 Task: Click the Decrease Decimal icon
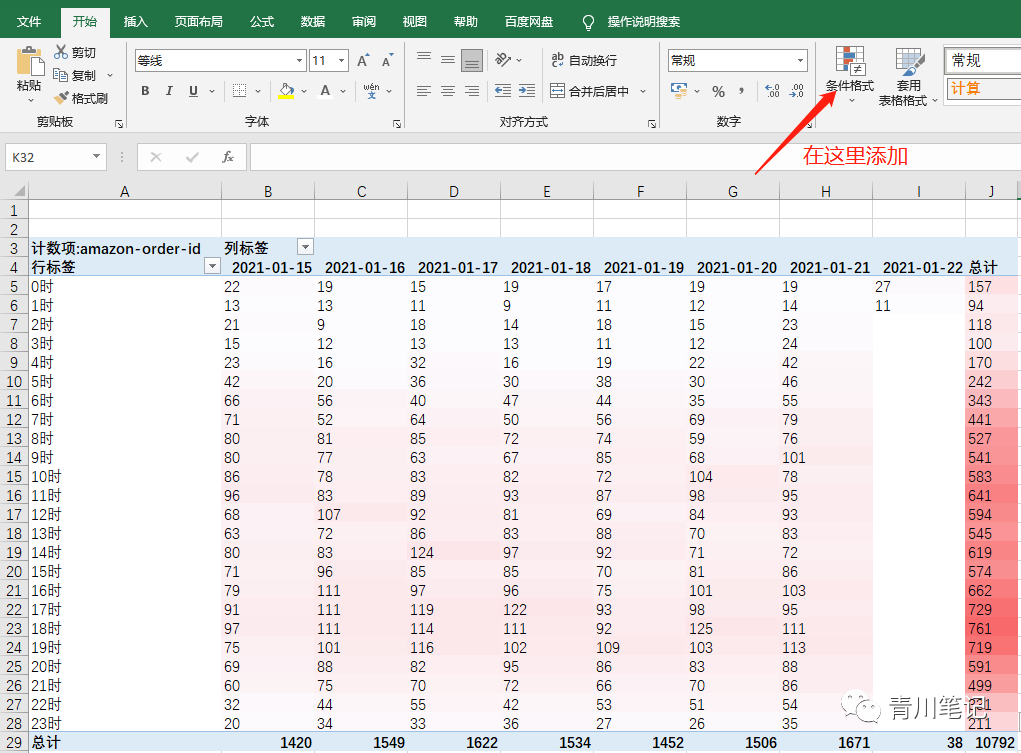(796, 91)
